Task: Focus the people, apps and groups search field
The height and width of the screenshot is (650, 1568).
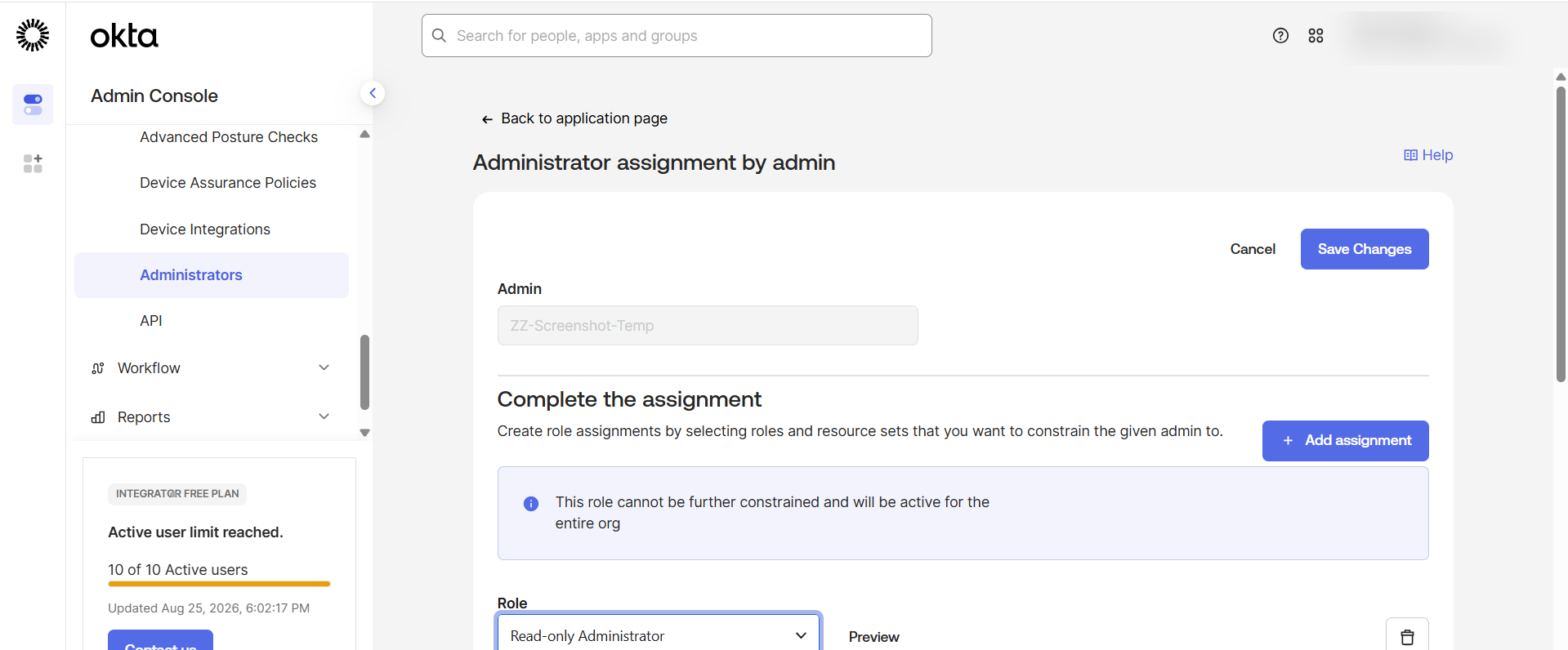Action: pyautogui.click(x=677, y=36)
